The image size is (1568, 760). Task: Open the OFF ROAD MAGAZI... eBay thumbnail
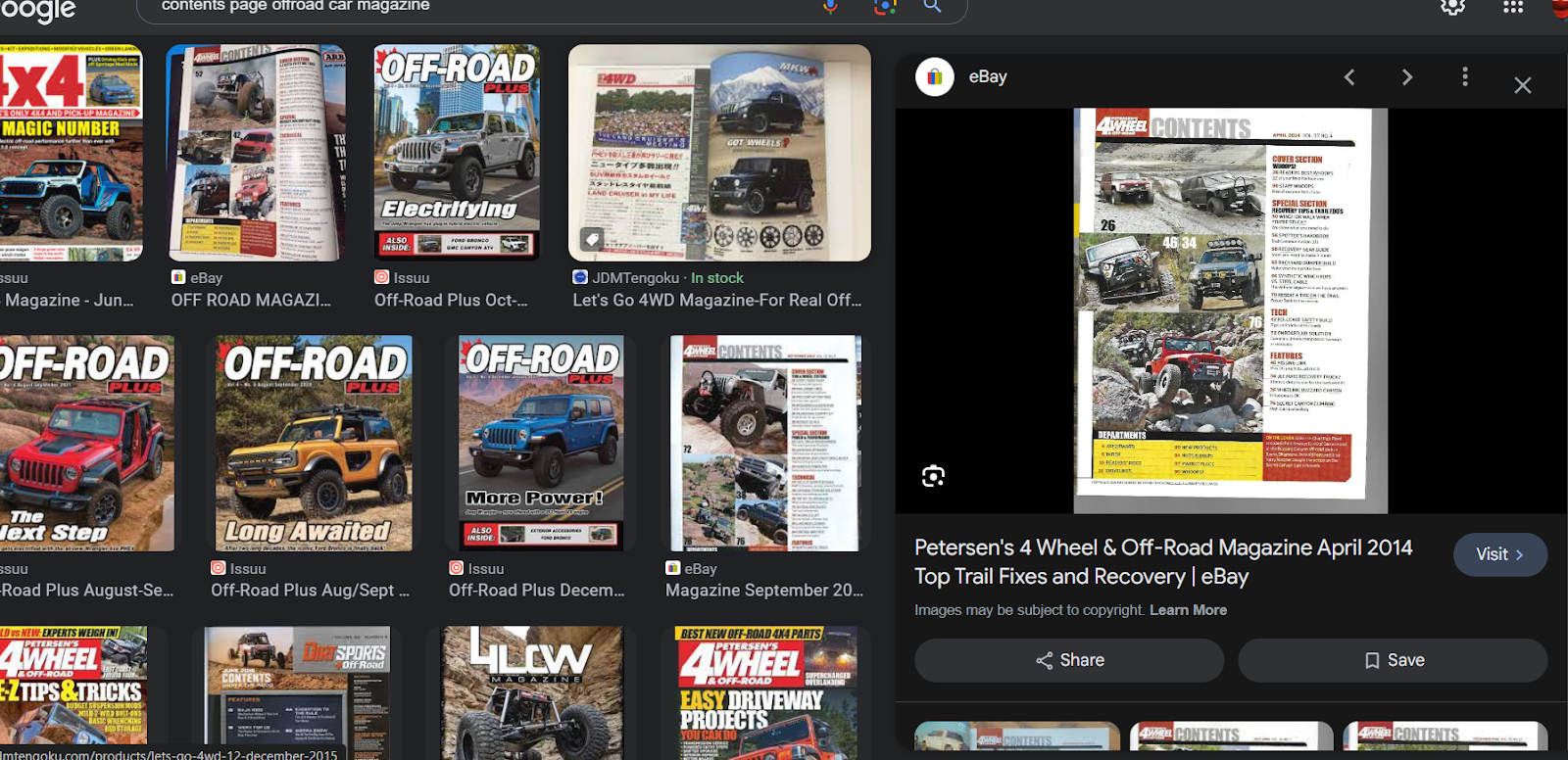click(257, 152)
